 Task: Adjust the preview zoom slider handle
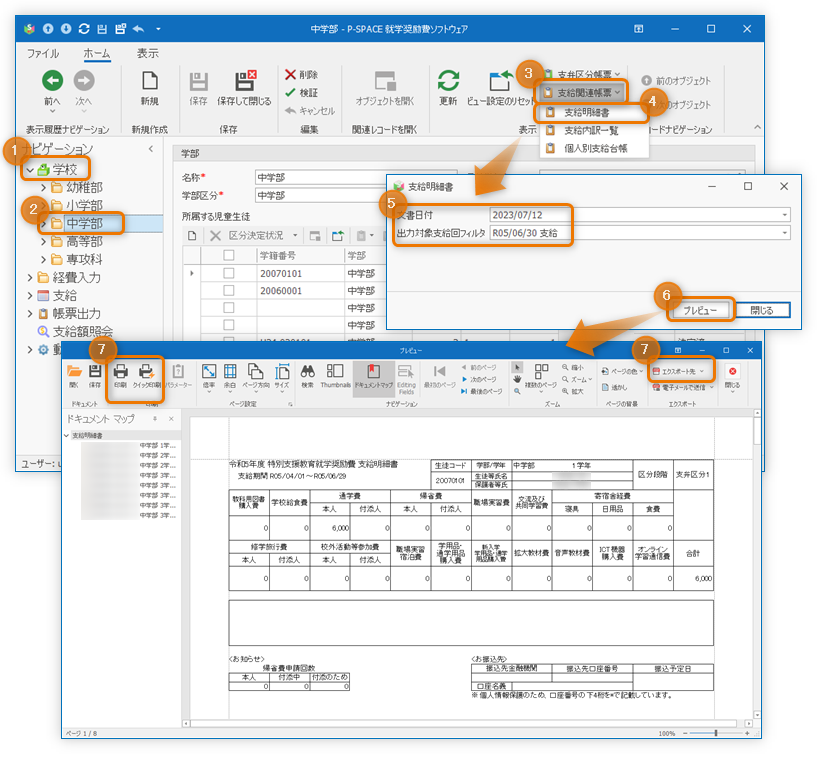pos(716,733)
